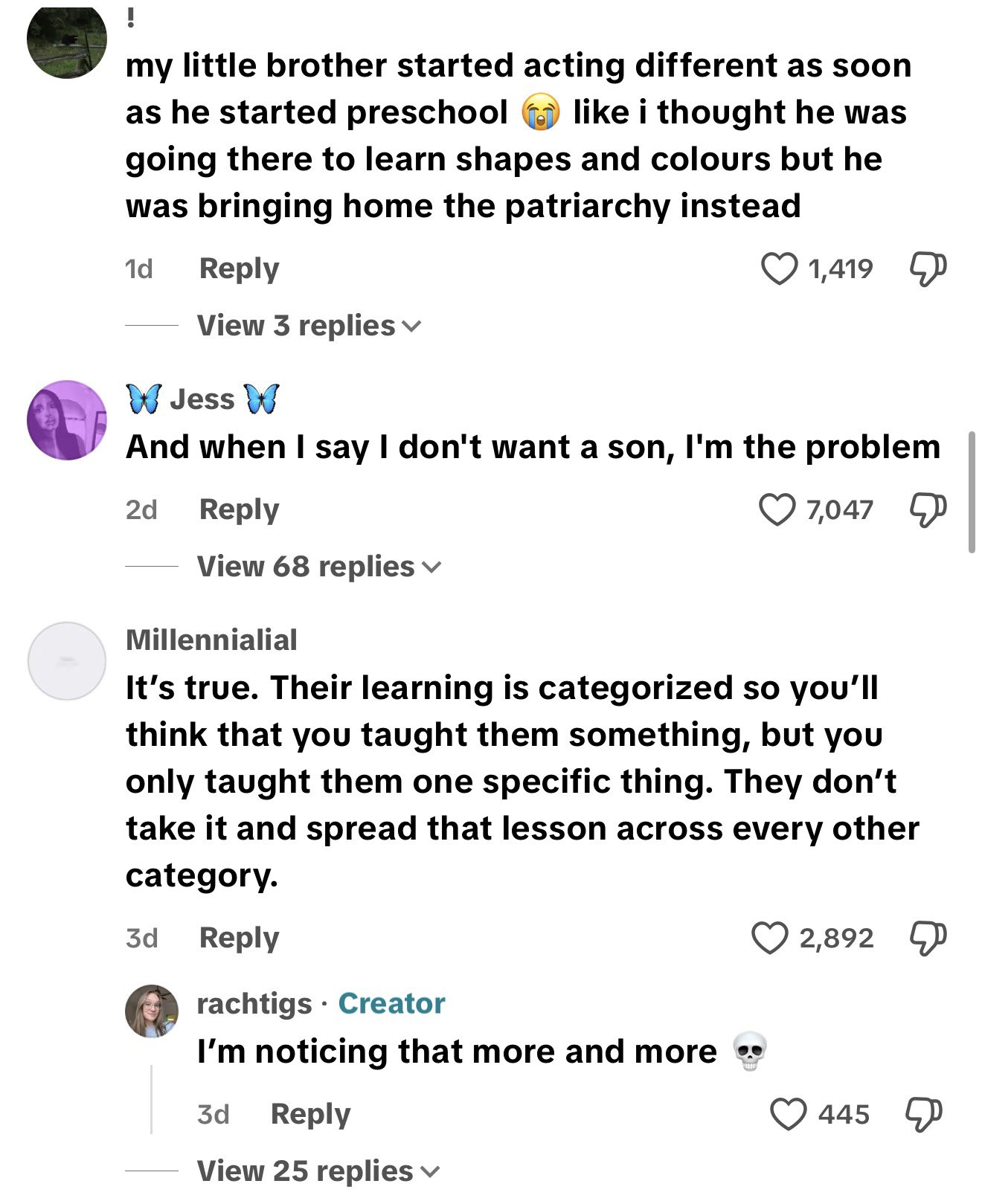Expand View 25 replies thread
Image resolution: width=982 pixels, height=1204 pixels.
[318, 1171]
